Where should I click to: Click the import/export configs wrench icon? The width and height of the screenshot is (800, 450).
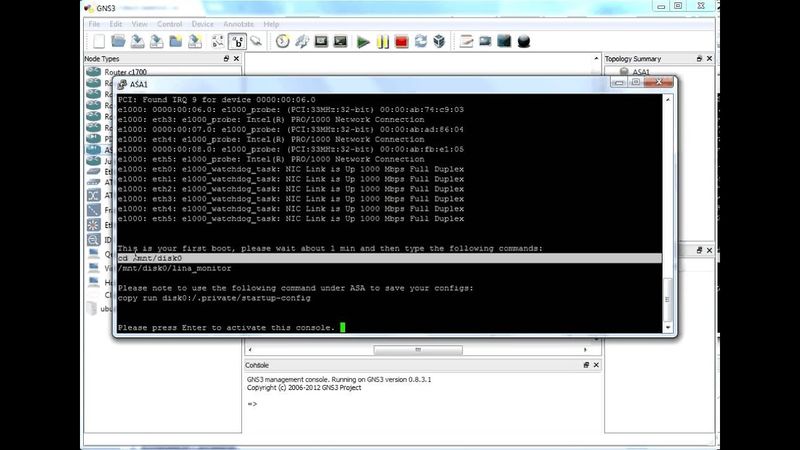(x=302, y=41)
